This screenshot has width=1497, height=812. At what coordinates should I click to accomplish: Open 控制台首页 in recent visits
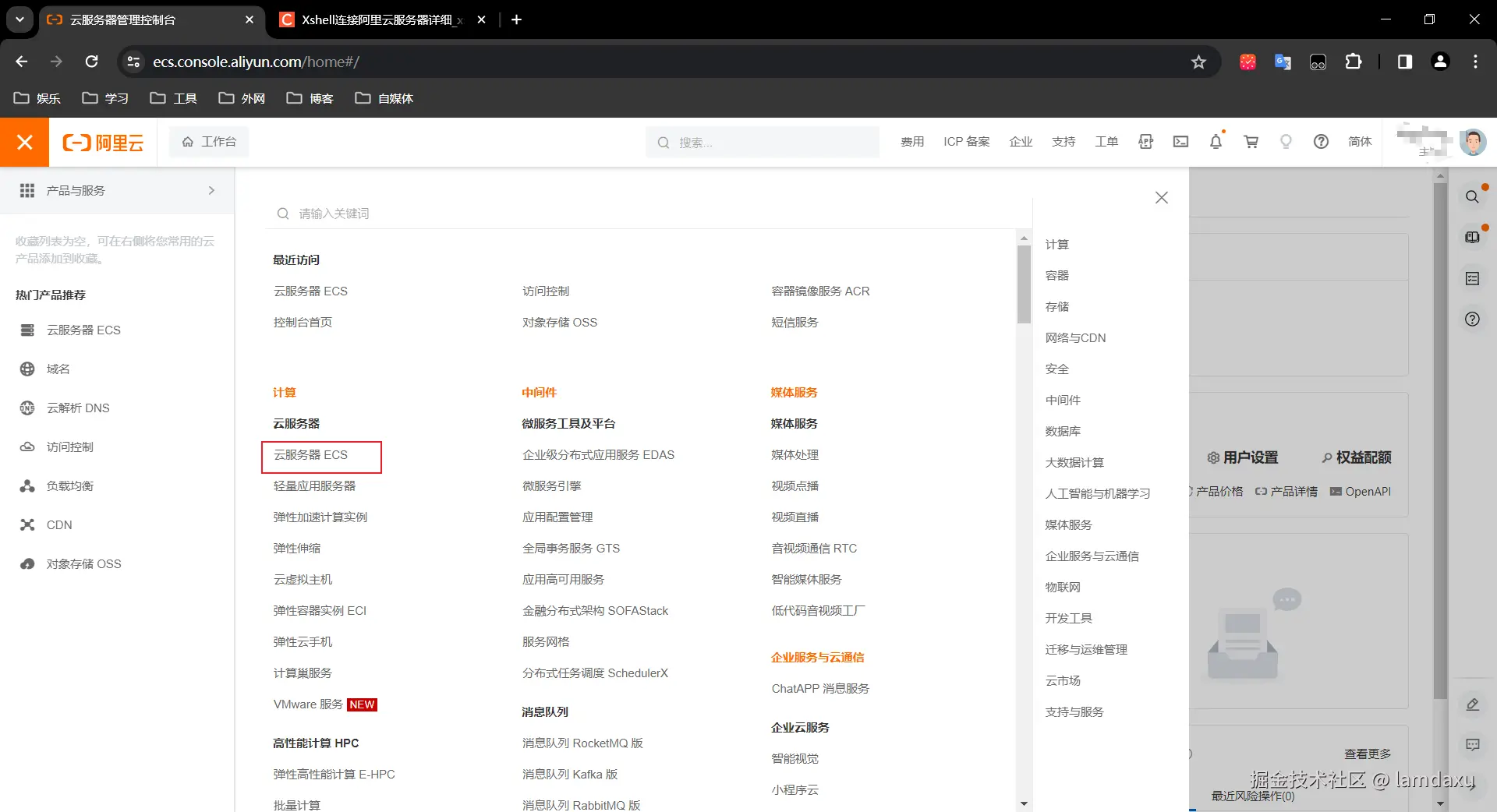pos(303,323)
